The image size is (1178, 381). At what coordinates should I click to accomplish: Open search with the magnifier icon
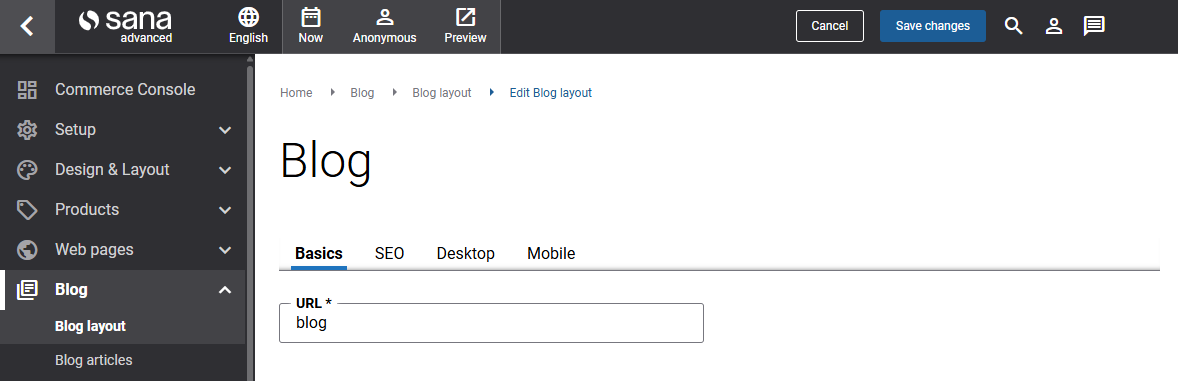[1013, 26]
